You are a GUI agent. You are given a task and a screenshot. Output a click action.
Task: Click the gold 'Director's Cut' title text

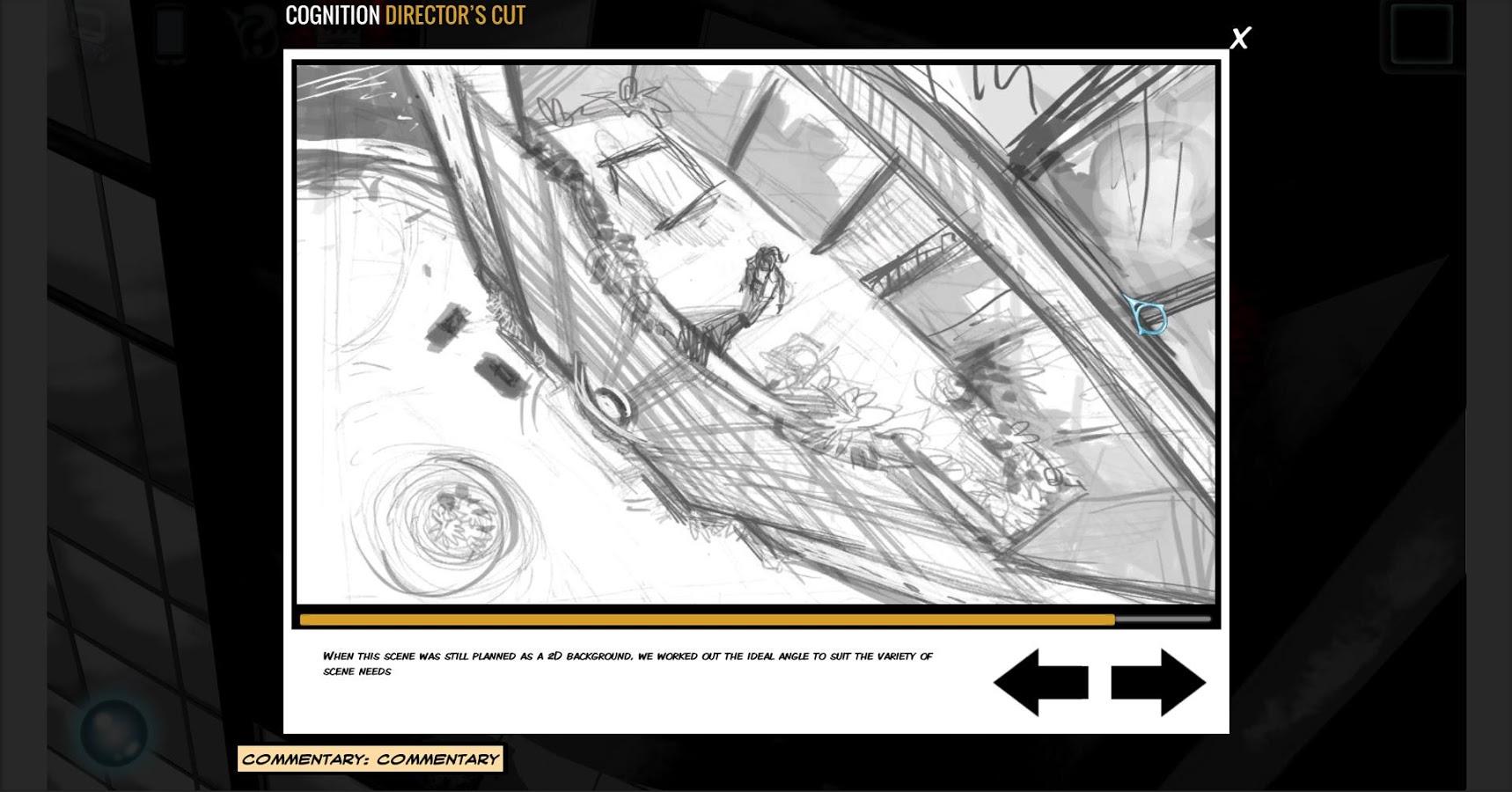click(455, 15)
